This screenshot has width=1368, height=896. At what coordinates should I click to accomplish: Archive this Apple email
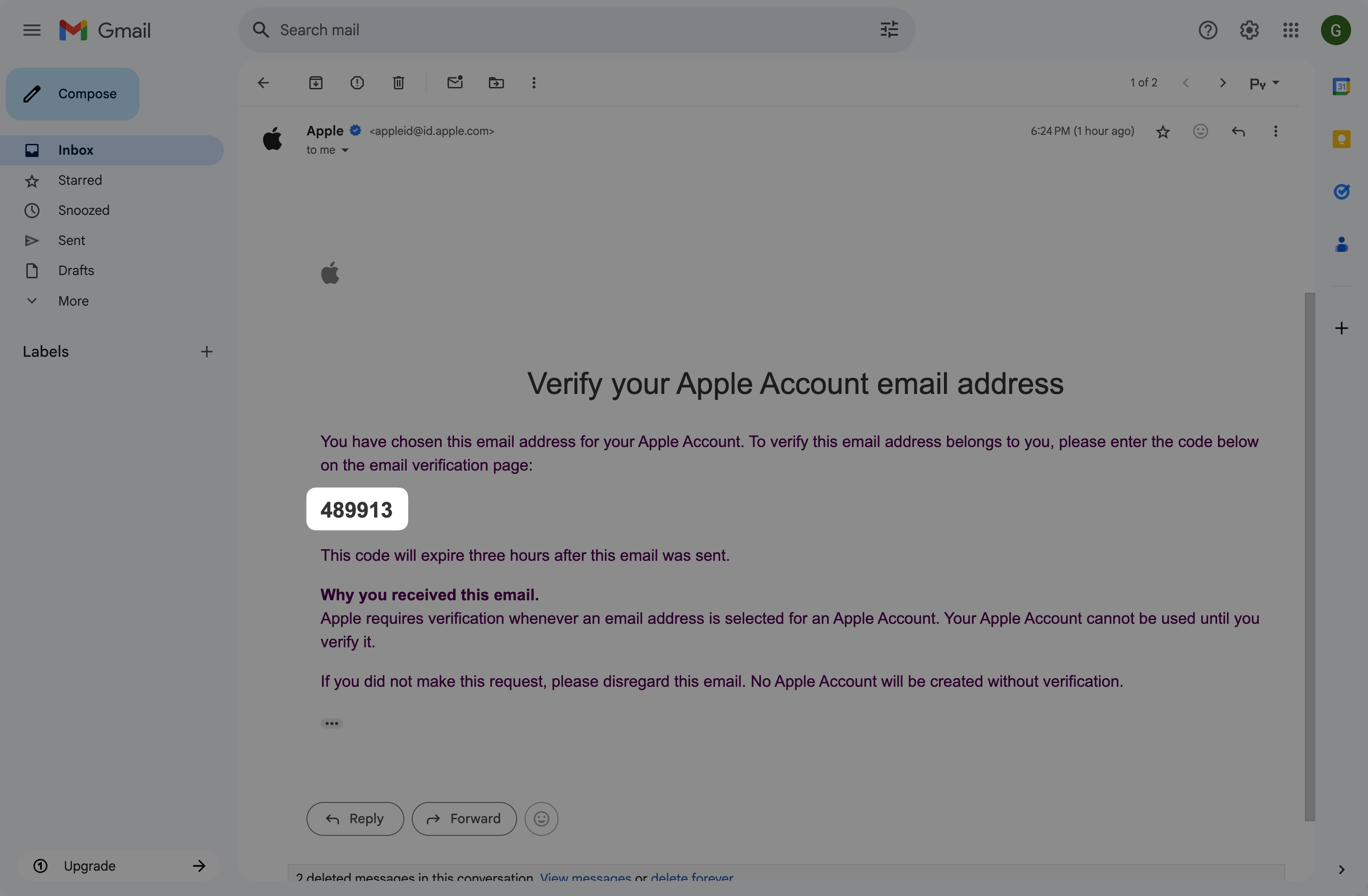(x=315, y=83)
